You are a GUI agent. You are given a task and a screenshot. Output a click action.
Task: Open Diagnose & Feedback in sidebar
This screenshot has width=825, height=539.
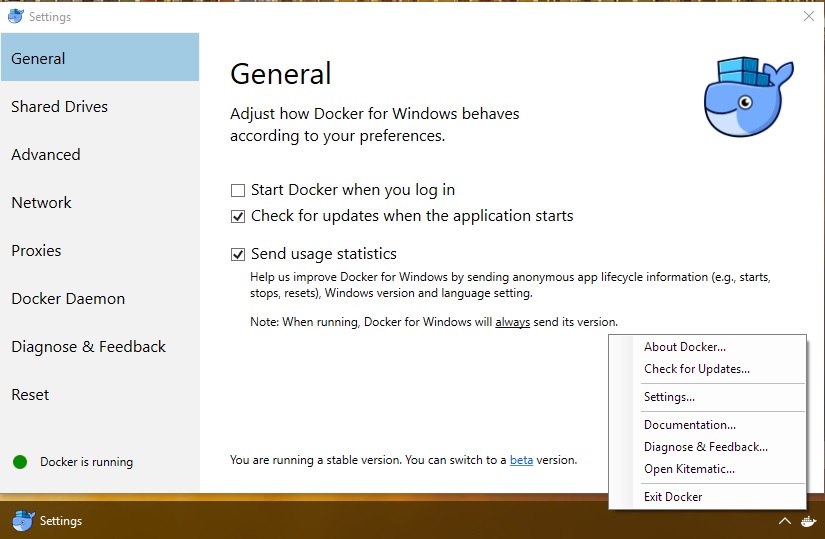point(100,346)
